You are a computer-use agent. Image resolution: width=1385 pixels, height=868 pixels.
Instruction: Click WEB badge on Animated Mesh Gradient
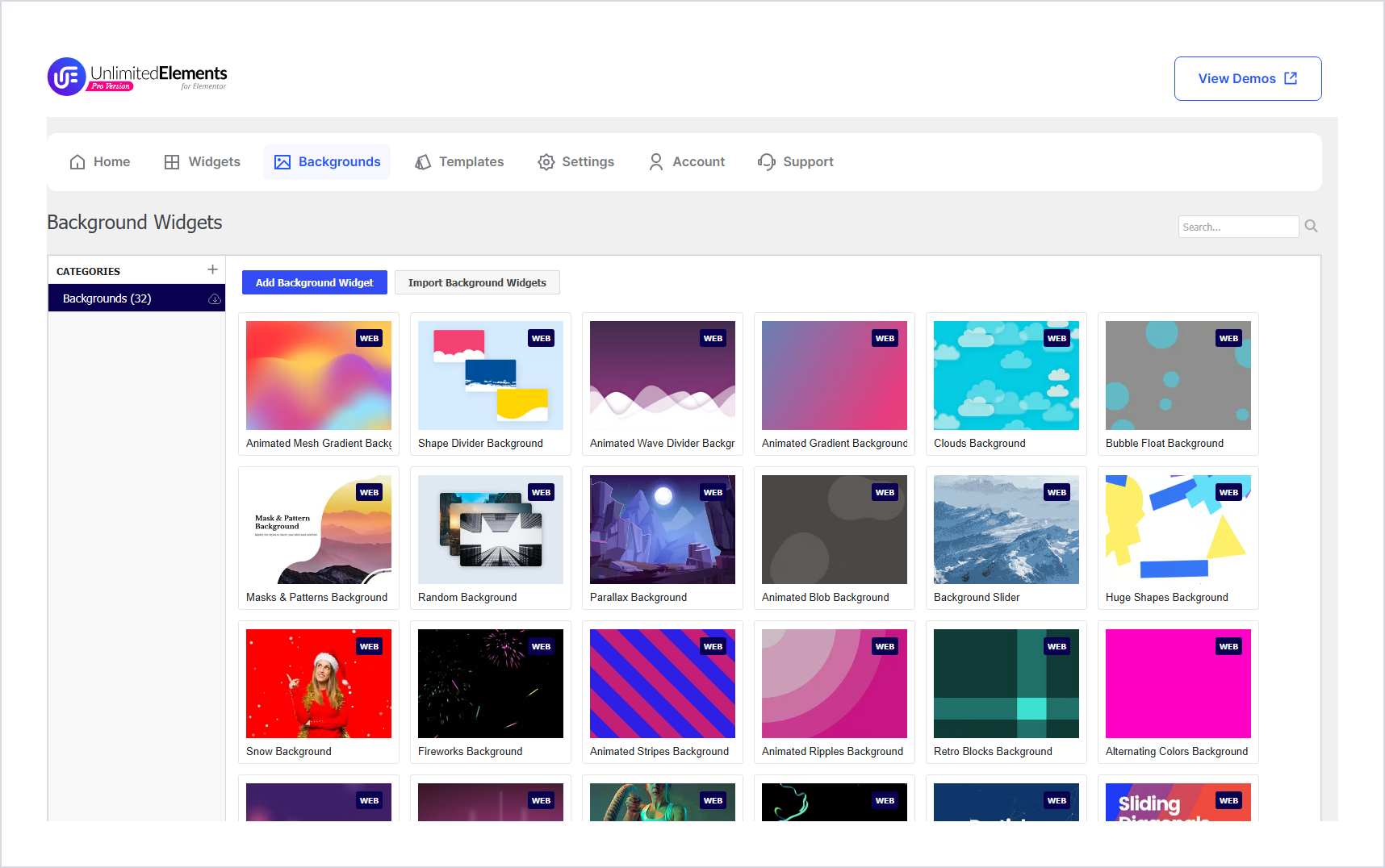370,339
